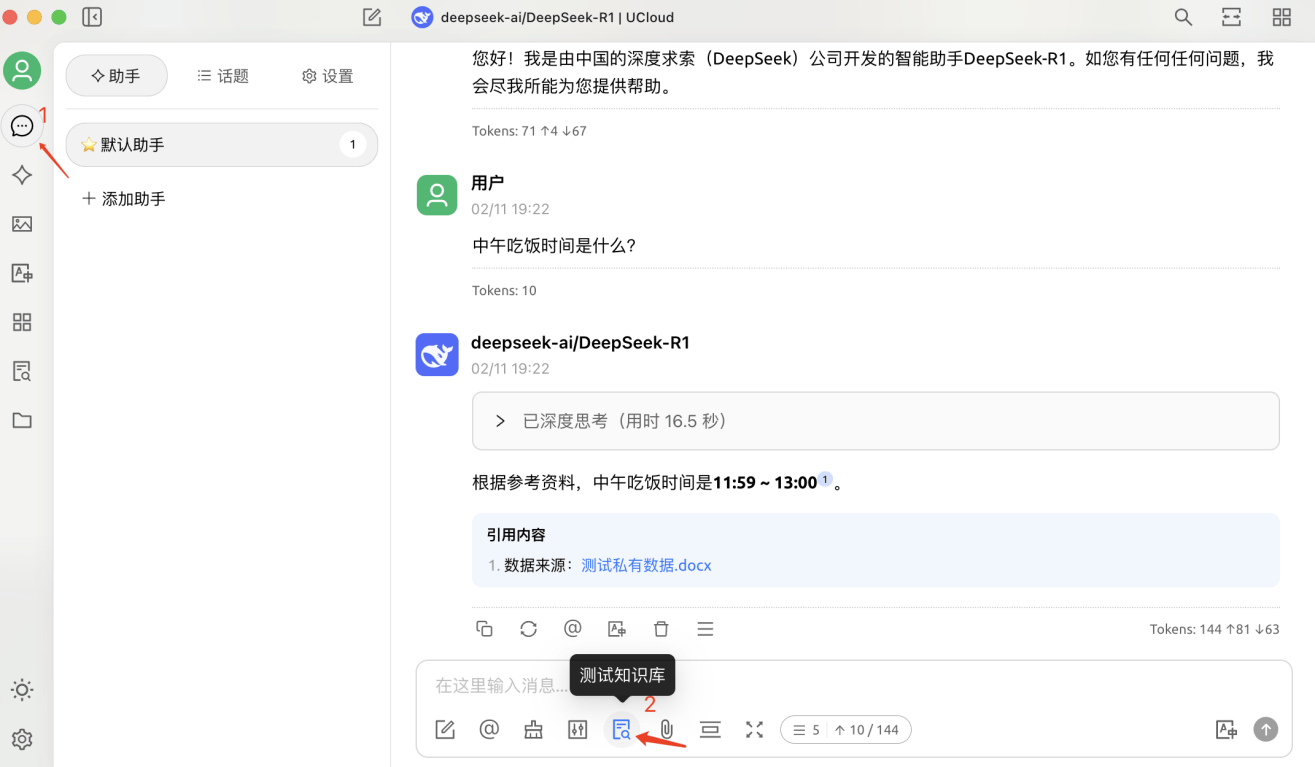This screenshot has width=1315, height=767.
Task: Attach a file using the paperclip icon
Action: (666, 729)
